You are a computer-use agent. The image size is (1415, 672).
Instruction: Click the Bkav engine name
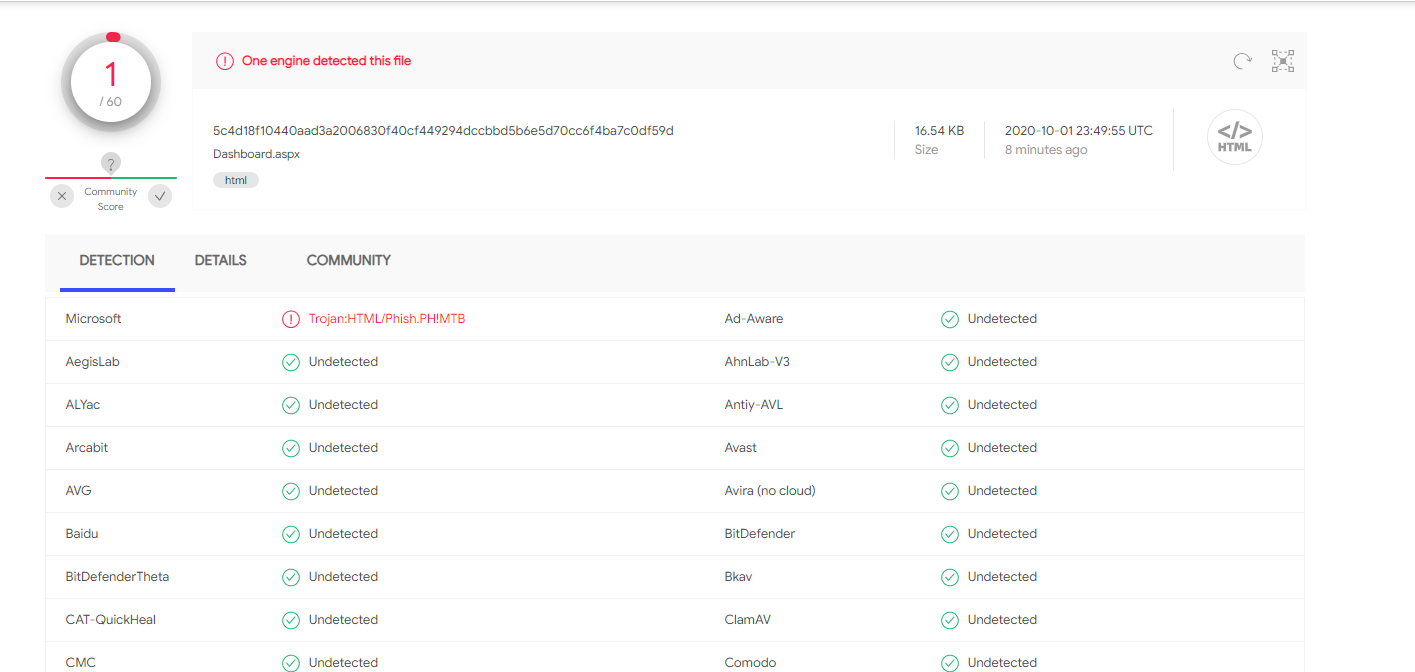tap(739, 577)
